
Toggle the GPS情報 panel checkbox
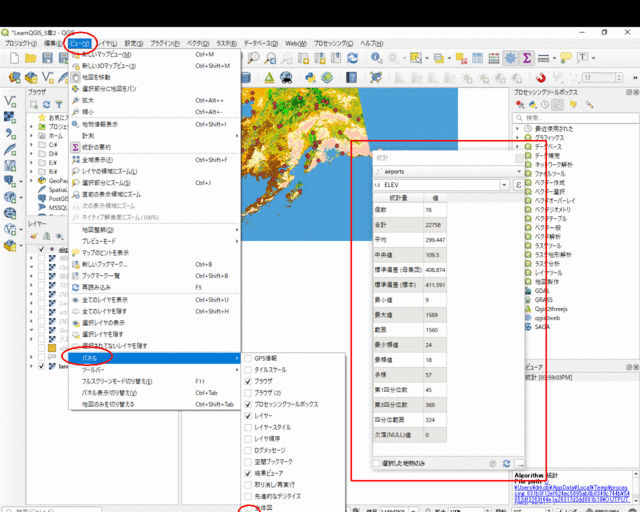tap(248, 358)
